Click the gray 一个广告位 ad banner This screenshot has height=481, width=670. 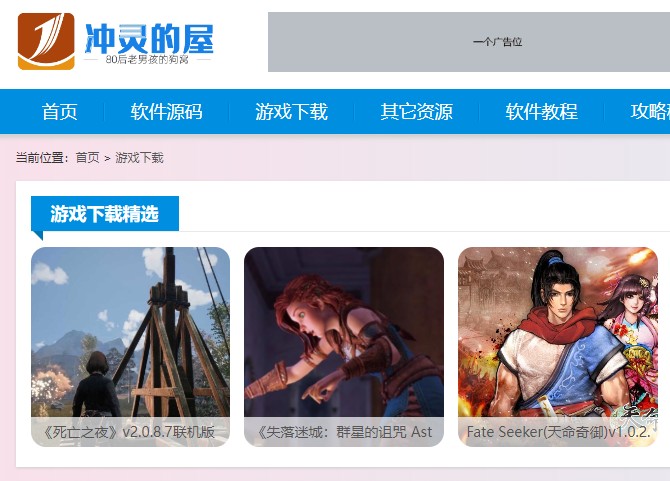[469, 42]
